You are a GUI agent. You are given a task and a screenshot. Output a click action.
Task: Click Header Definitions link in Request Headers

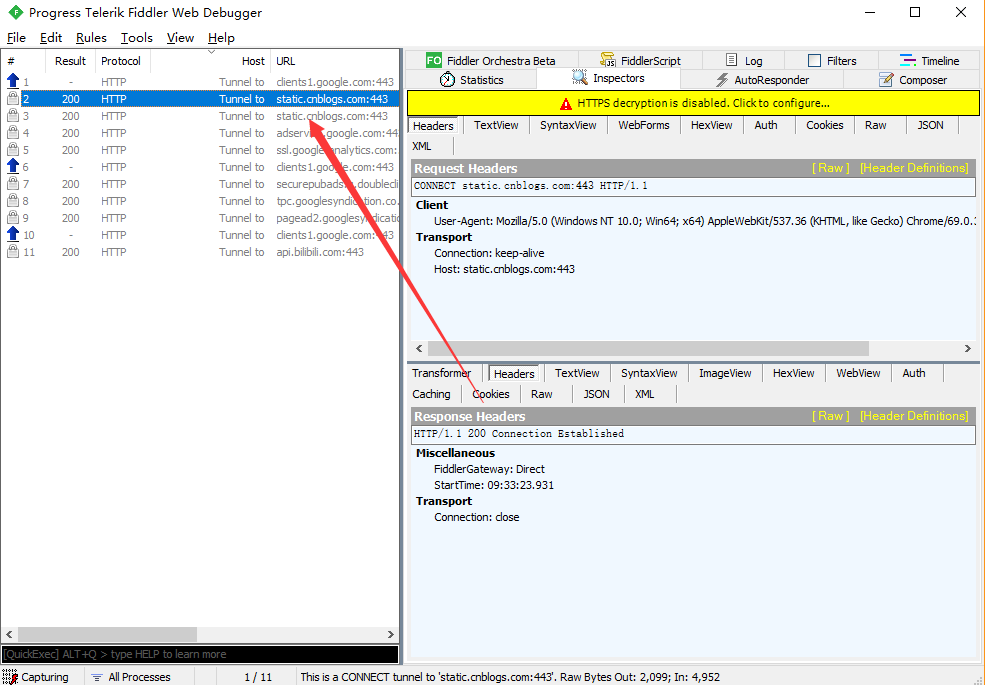tap(914, 168)
